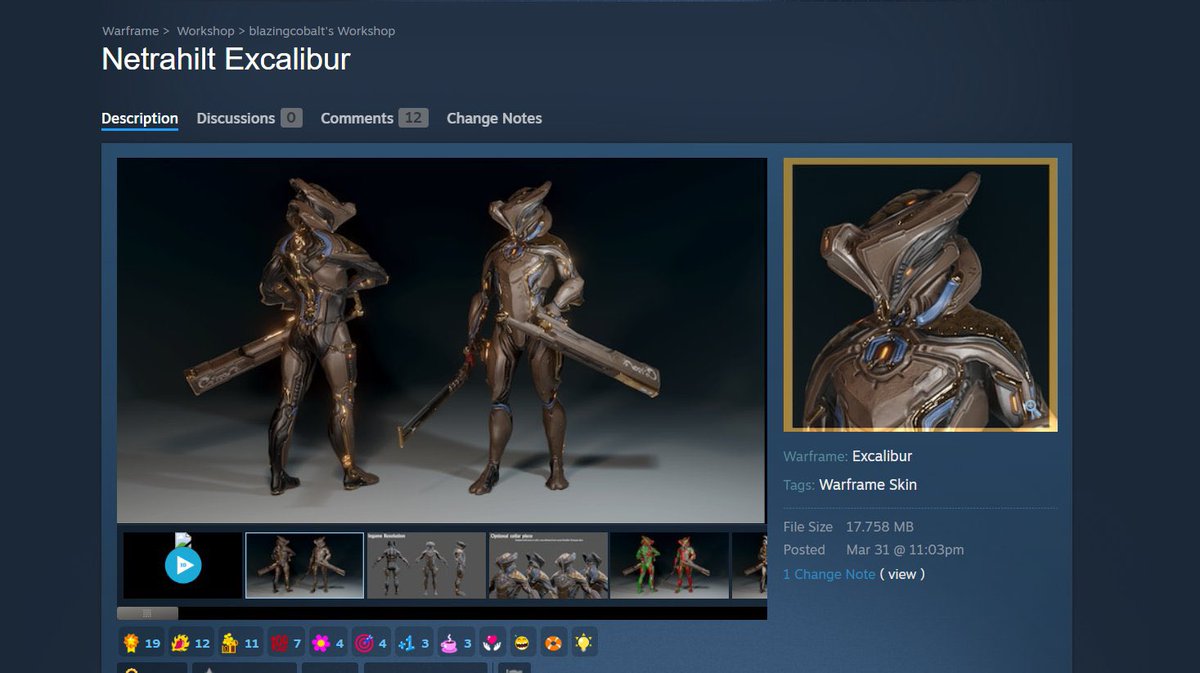1200x673 pixels.
Task: Click the main Excalibur preview image
Action: pos(442,340)
